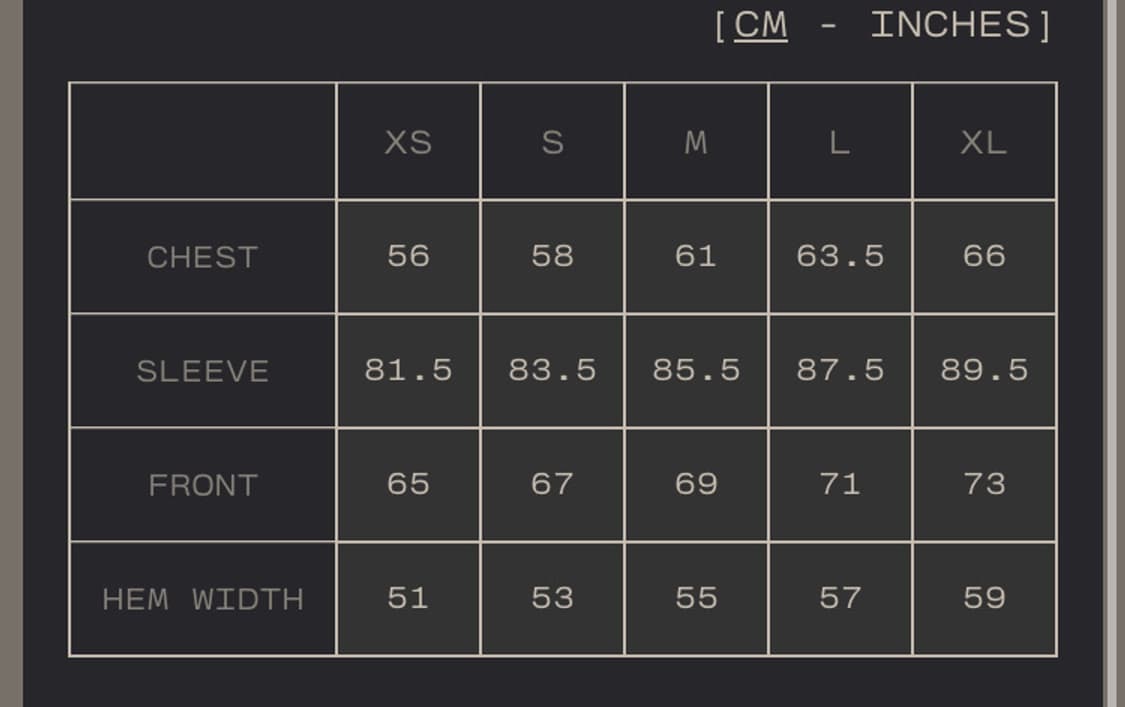Click the SLEEVE row label

[202, 371]
